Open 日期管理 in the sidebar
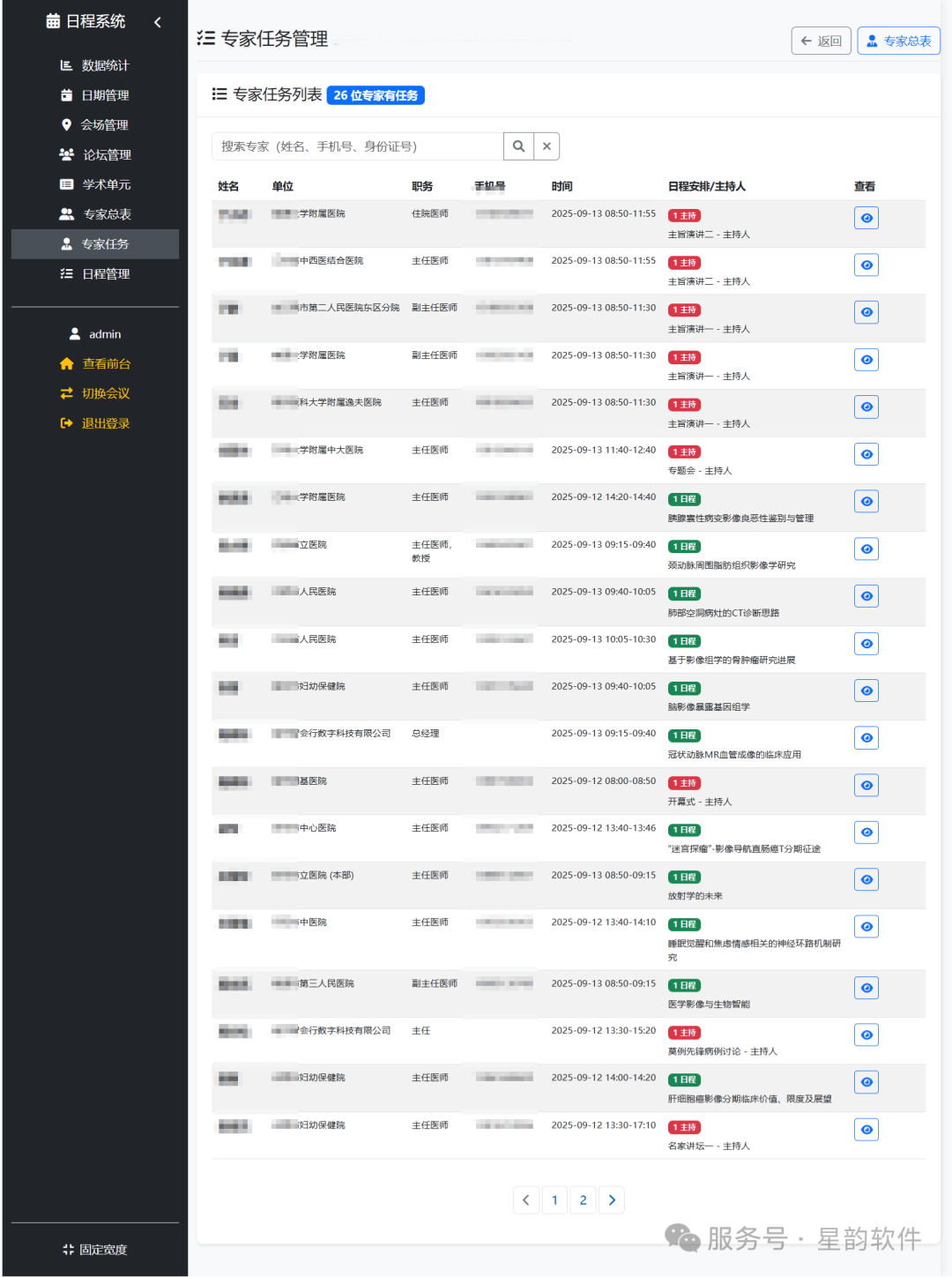 click(95, 95)
